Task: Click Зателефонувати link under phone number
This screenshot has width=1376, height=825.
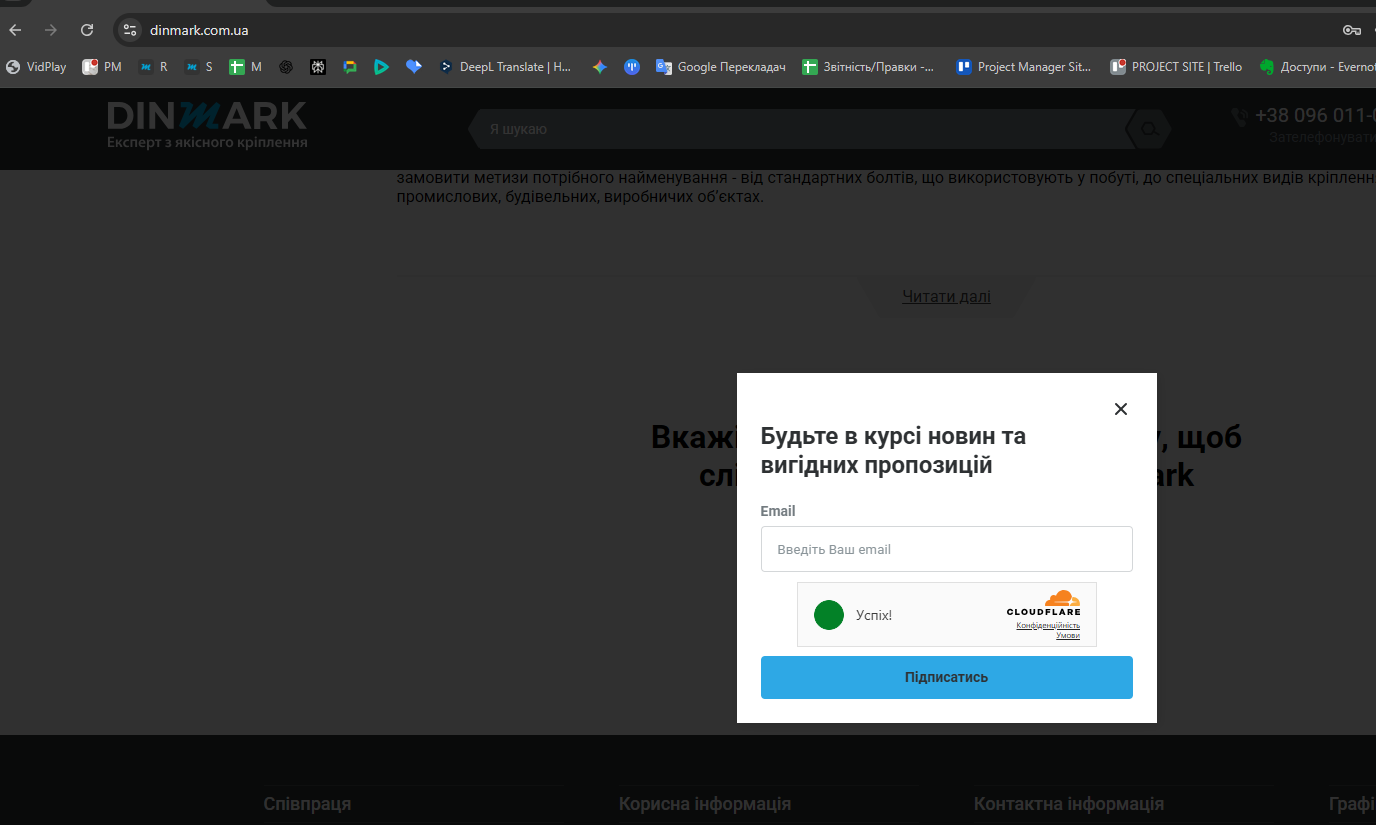Action: (x=1322, y=138)
